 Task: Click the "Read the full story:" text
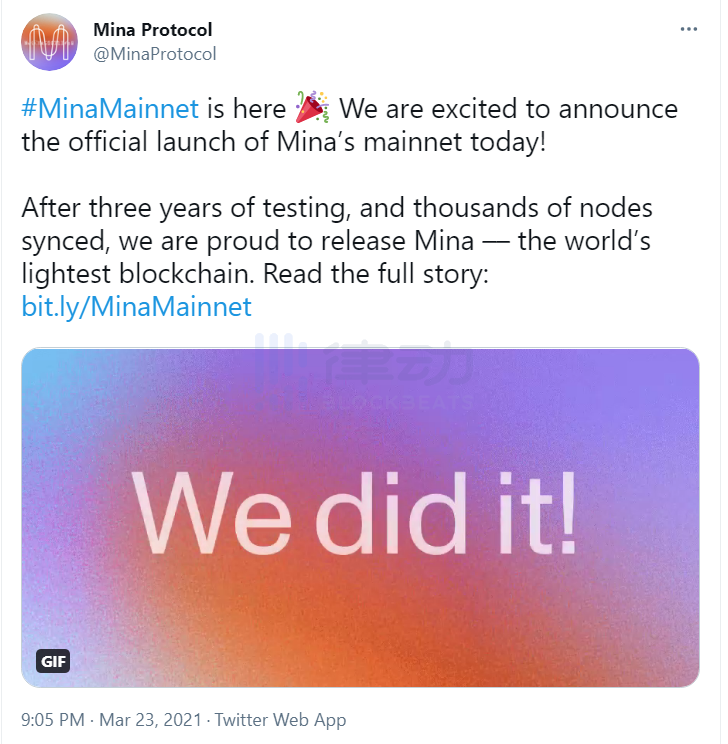click(x=376, y=274)
